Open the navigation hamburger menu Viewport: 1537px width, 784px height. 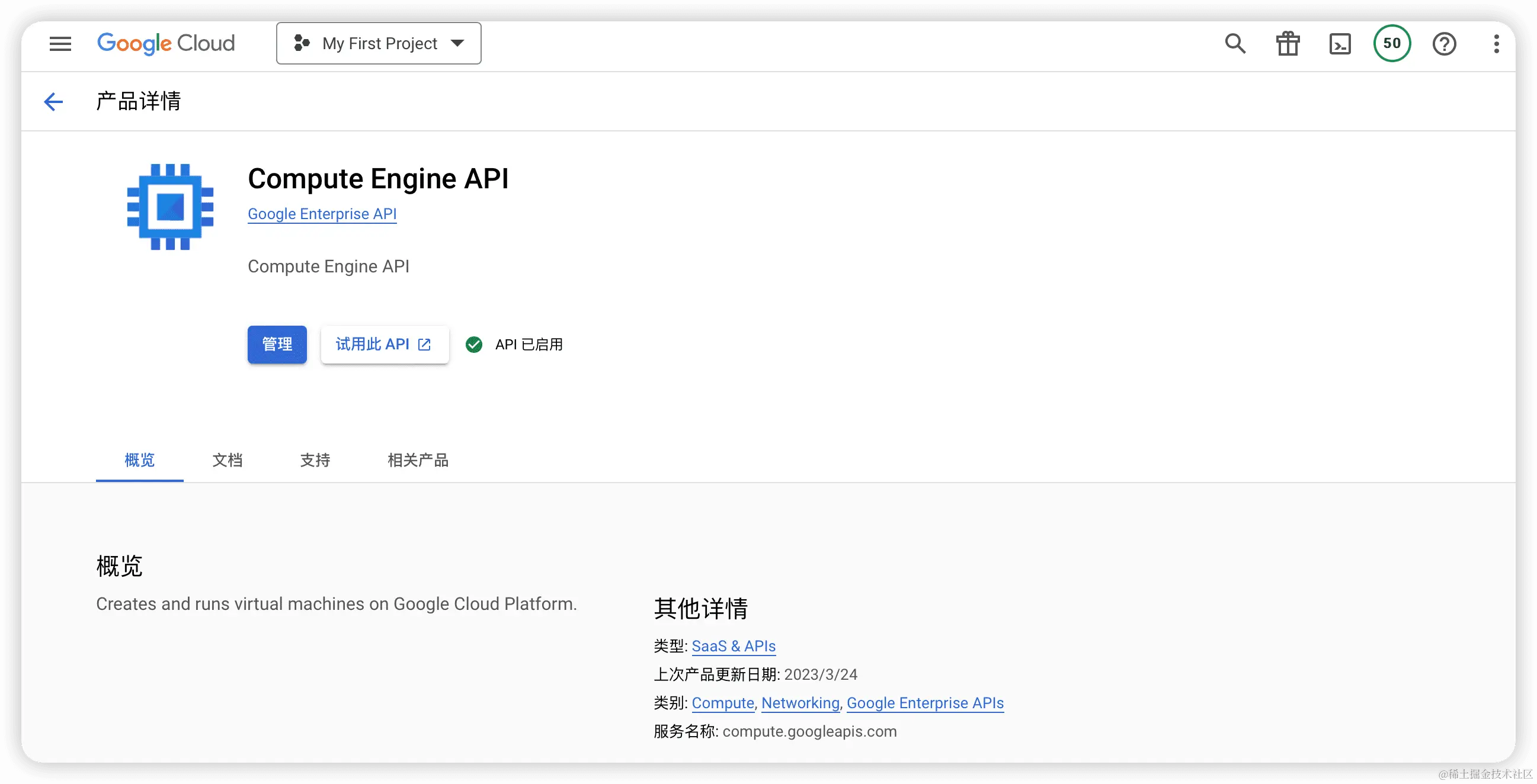pyautogui.click(x=60, y=43)
